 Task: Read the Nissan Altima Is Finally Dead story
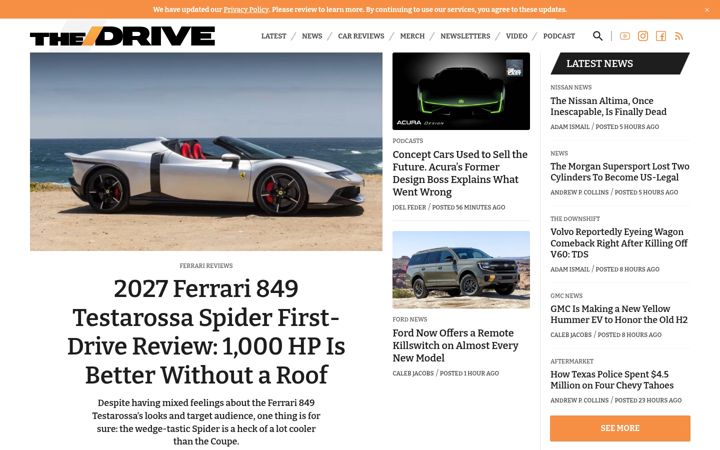coord(608,106)
